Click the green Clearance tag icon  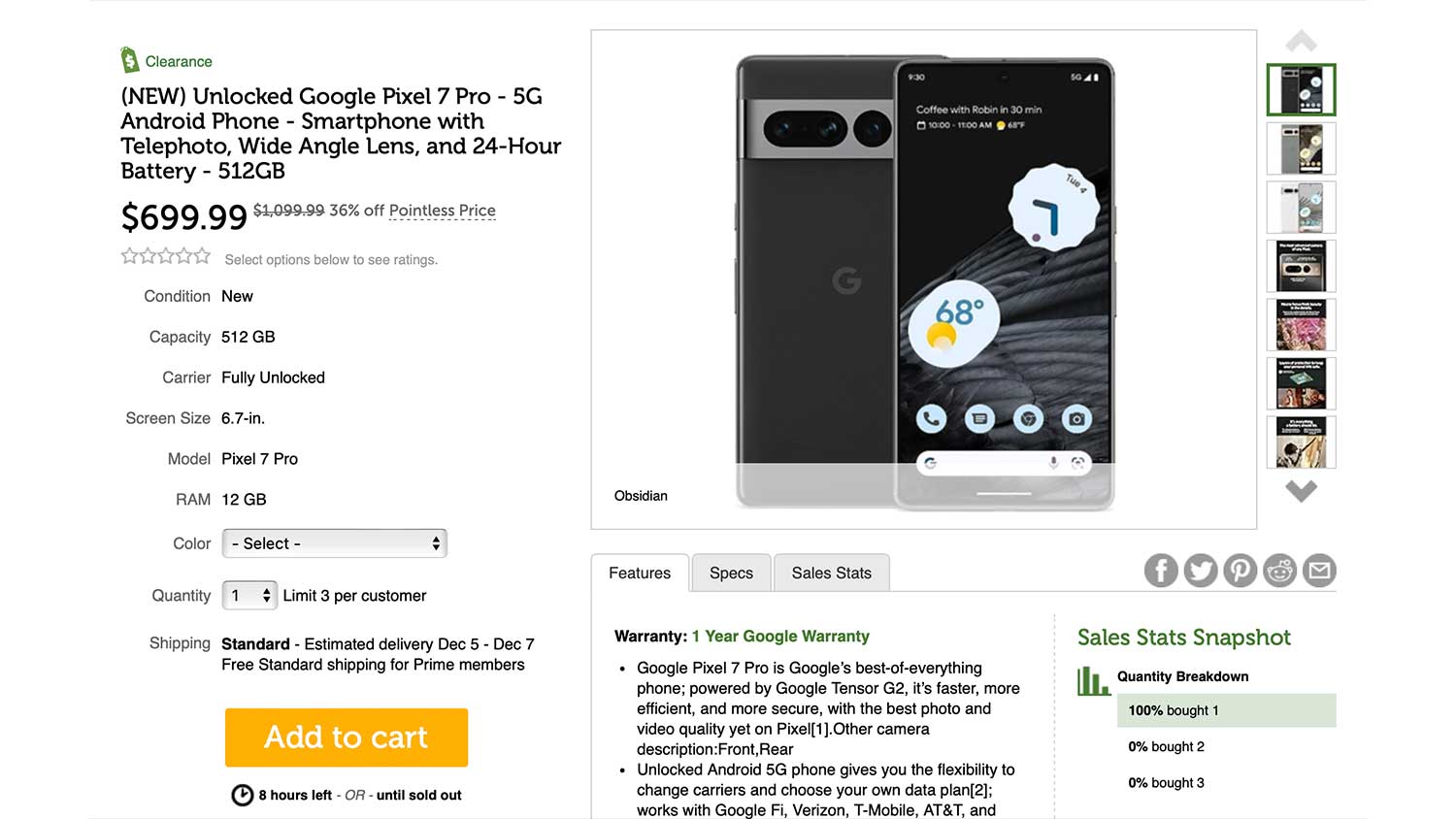point(129,60)
